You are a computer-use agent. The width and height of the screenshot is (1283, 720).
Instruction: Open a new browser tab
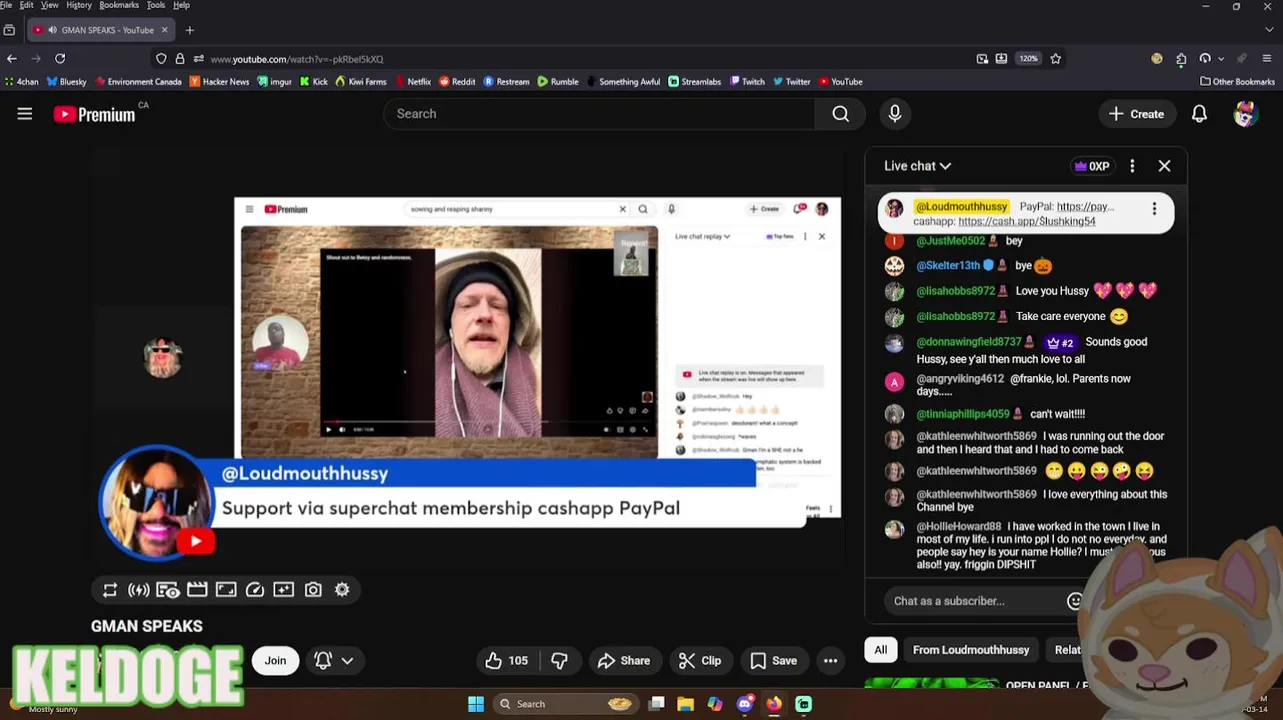(x=189, y=30)
